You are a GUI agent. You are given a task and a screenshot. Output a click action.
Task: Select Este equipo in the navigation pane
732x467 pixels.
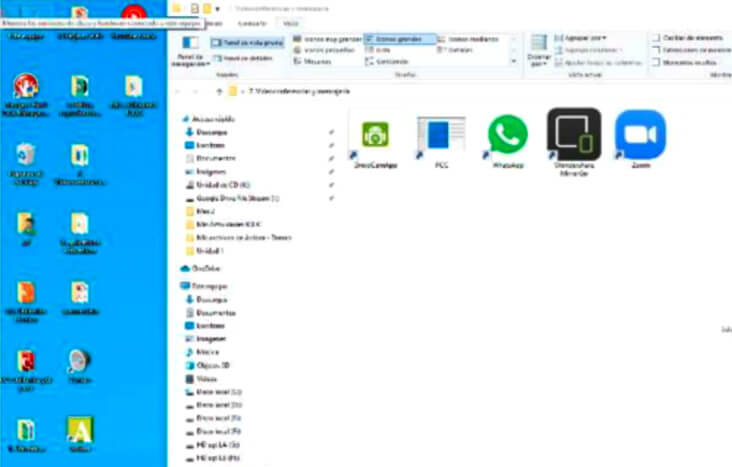click(204, 286)
